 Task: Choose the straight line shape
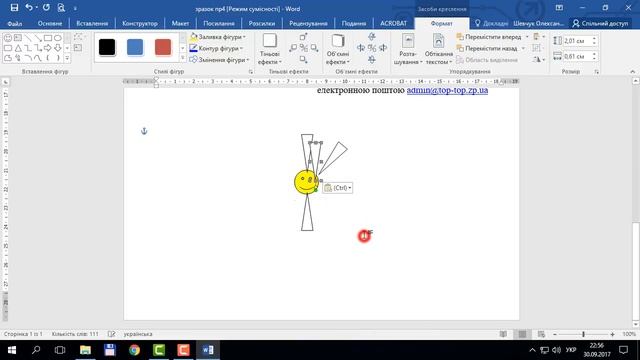pos(28,38)
